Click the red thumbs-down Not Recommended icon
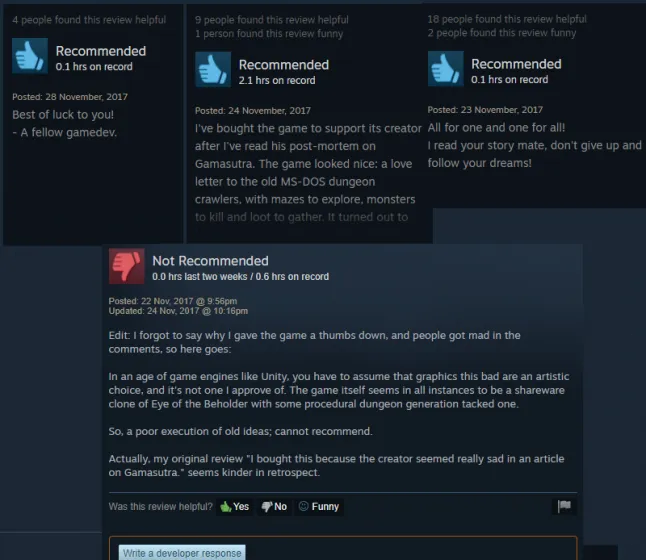This screenshot has height=560, width=646. [126, 266]
